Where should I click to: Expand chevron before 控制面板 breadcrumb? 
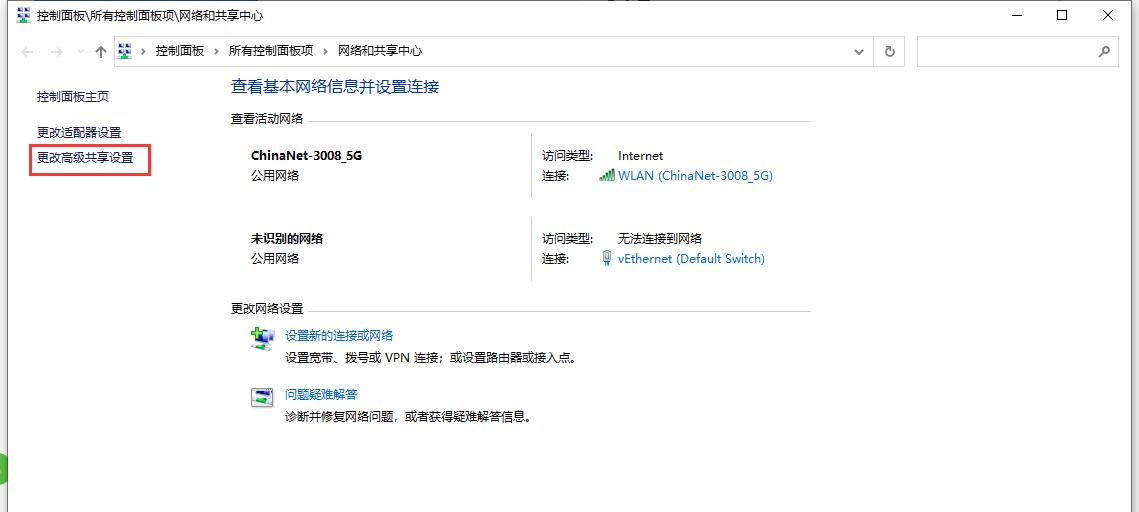pos(143,51)
